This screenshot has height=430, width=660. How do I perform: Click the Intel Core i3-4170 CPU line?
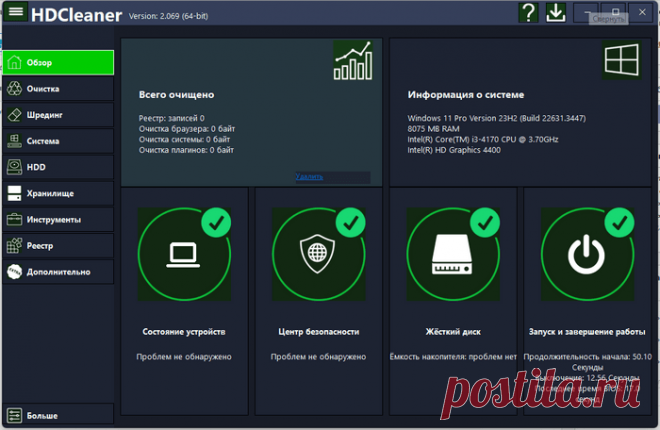click(x=483, y=139)
